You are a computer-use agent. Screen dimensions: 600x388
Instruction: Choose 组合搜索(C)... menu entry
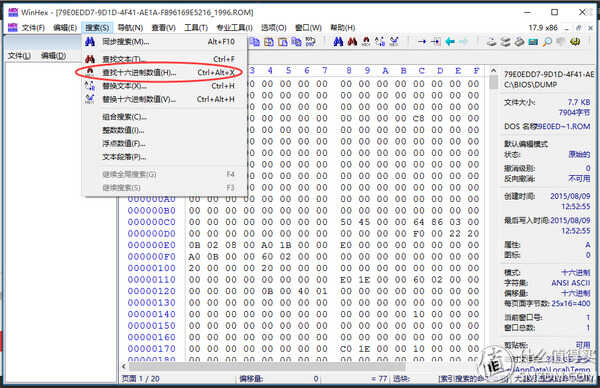pyautogui.click(x=164, y=117)
